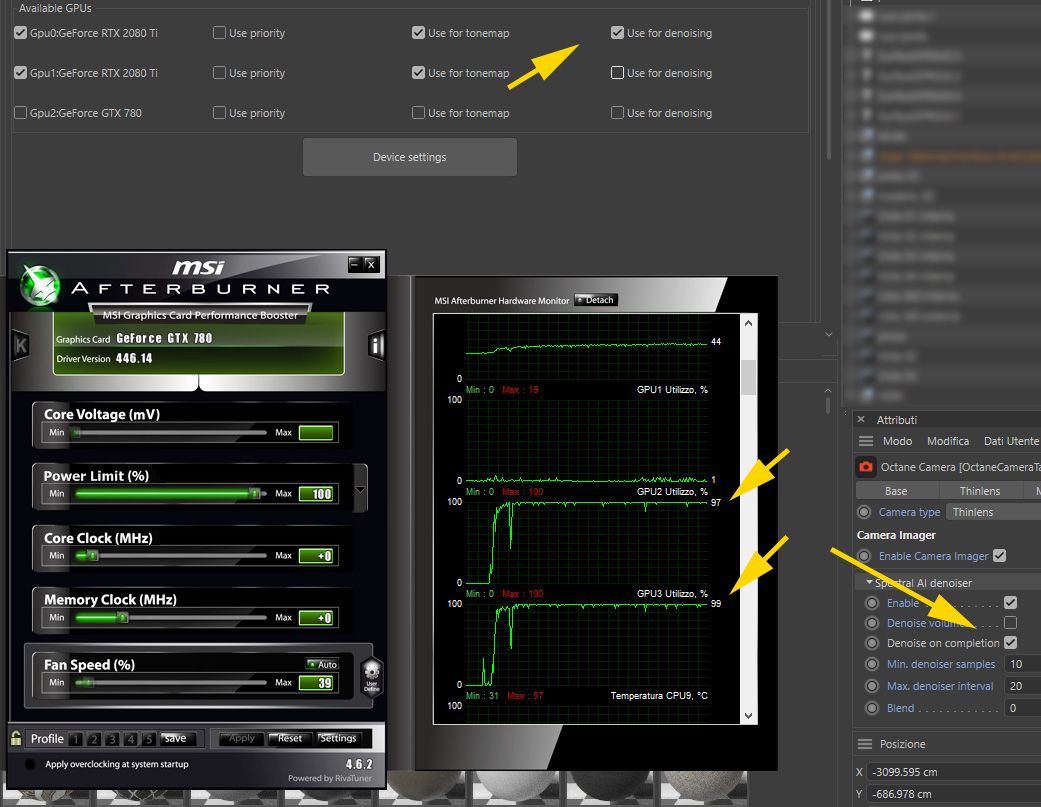
Task: Click the hardware monitor scroll up arrow
Action: coord(748,323)
